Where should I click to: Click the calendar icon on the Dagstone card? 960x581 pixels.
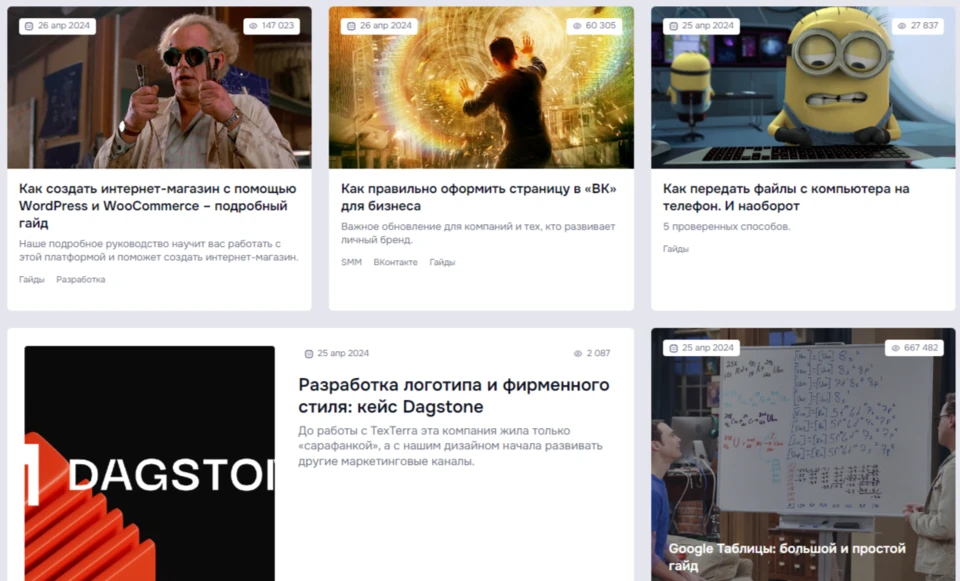point(309,353)
